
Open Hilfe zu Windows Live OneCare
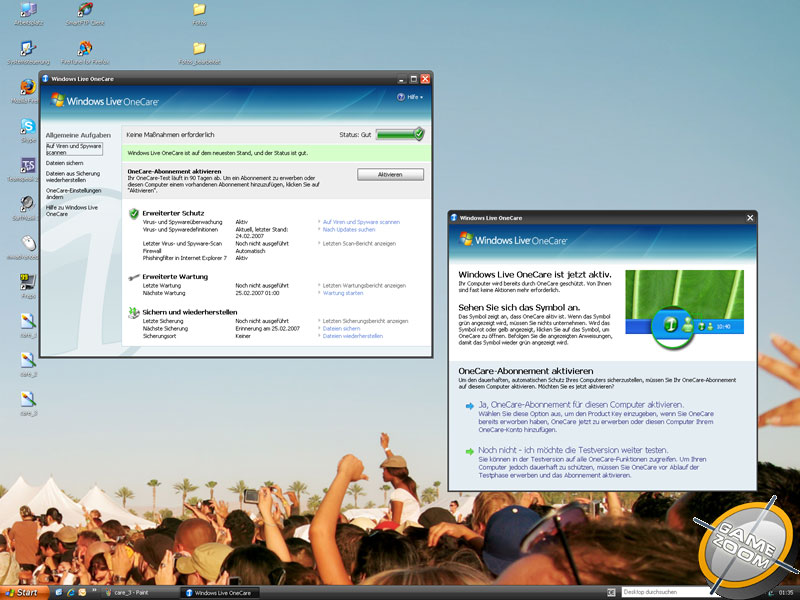pyautogui.click(x=72, y=211)
